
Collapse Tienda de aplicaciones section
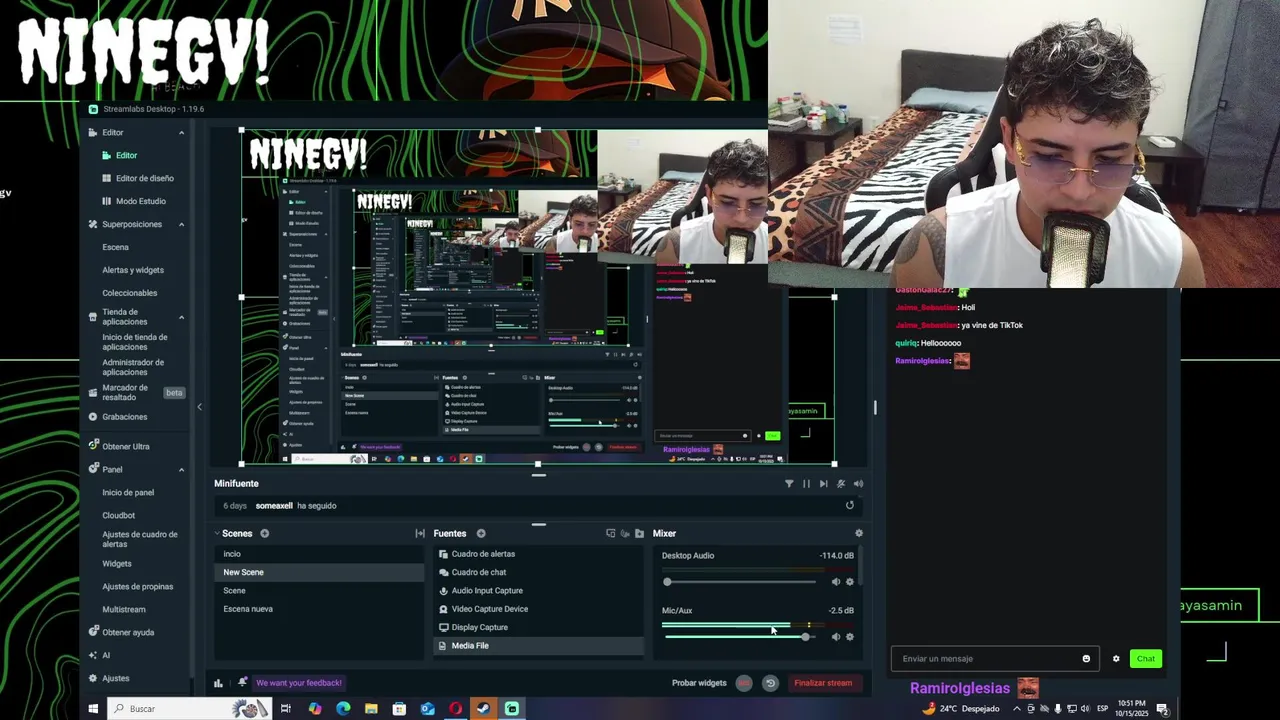(181, 317)
